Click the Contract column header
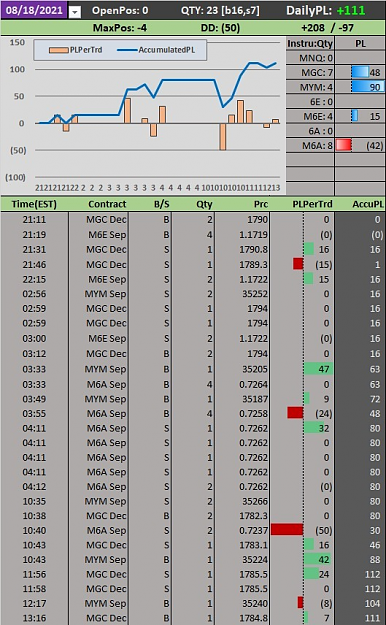The image size is (386, 625). [x=107, y=204]
